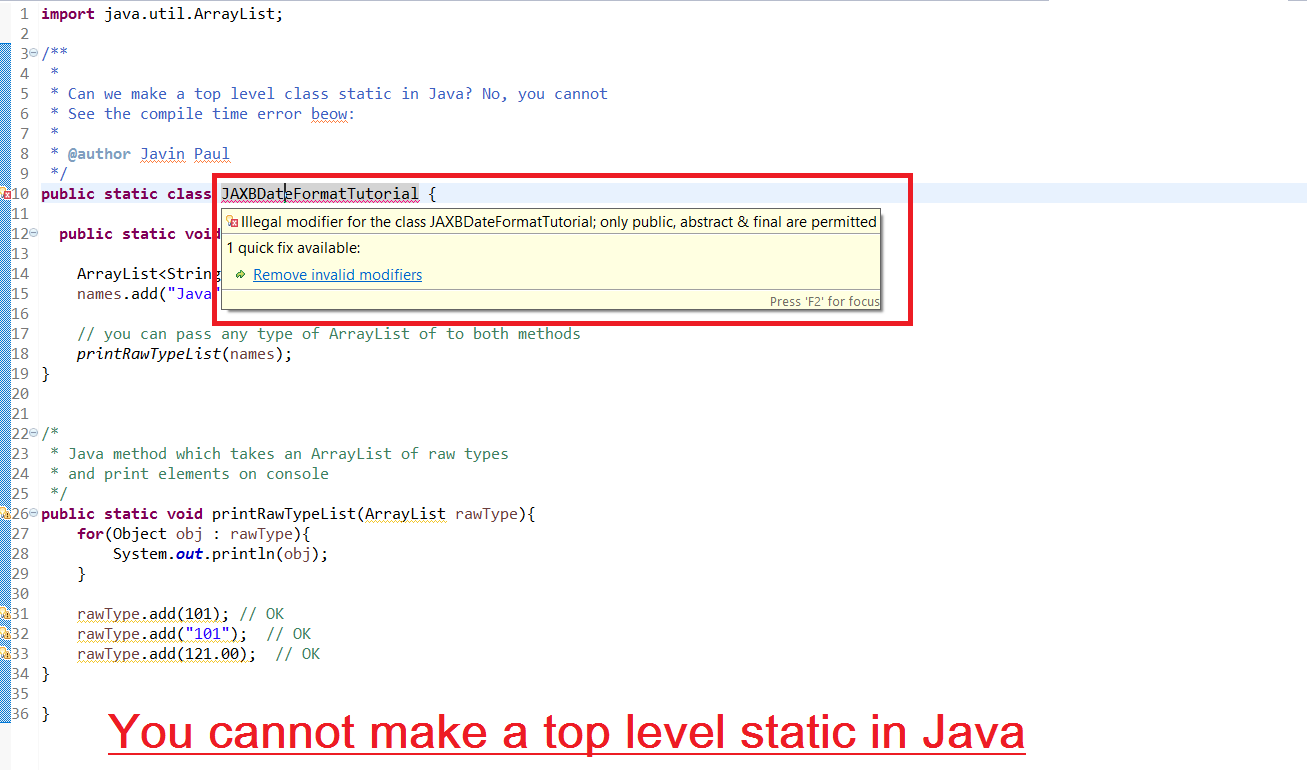Click the warning marker beside line 32

point(5,634)
